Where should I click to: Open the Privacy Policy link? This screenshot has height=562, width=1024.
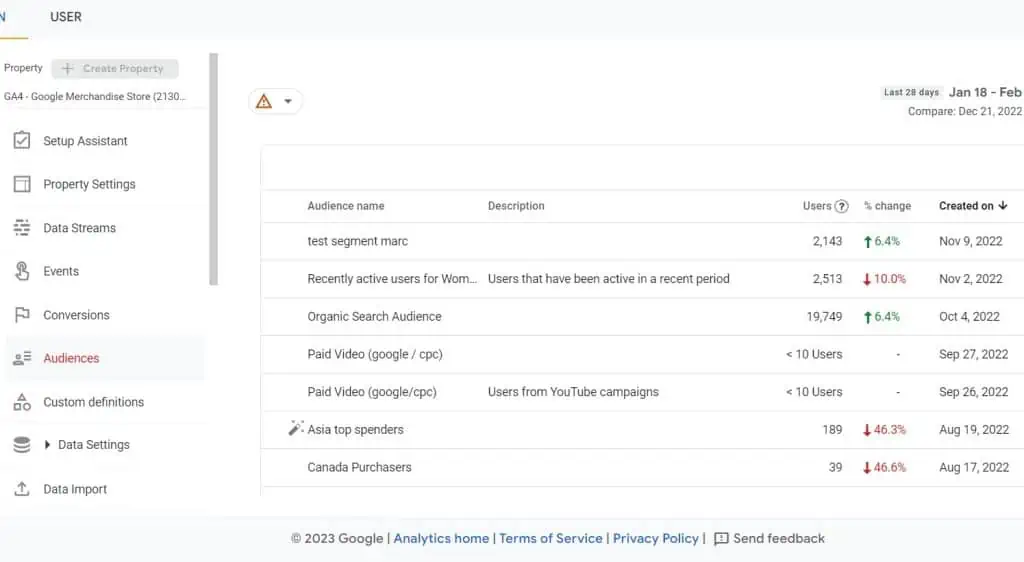click(656, 539)
